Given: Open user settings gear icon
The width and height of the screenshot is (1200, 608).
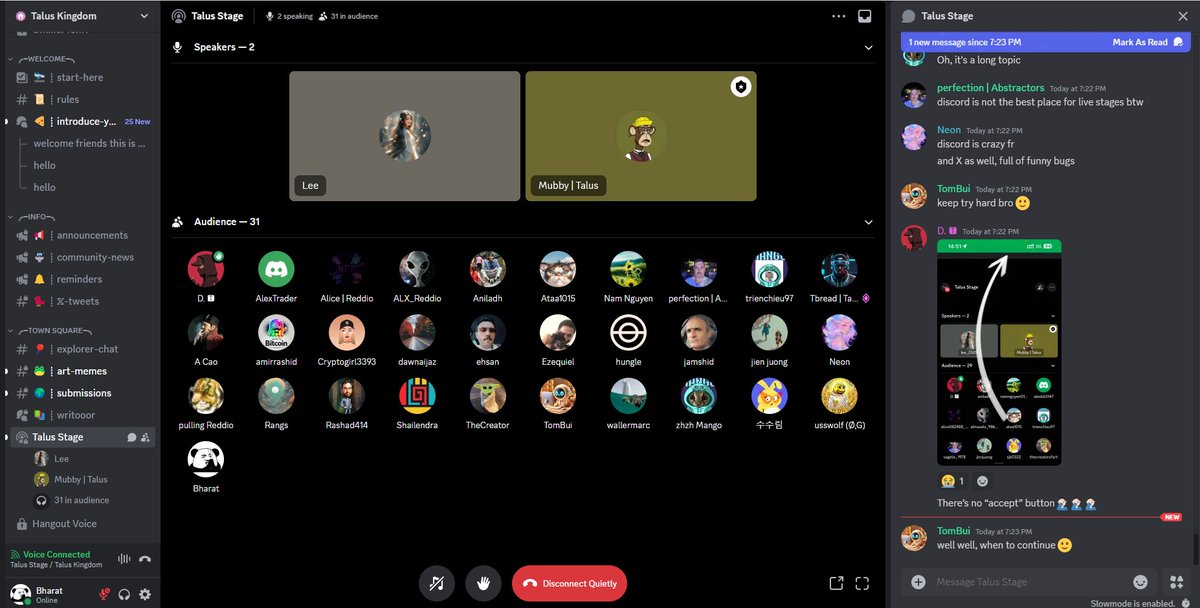Looking at the screenshot, I should click(x=145, y=594).
